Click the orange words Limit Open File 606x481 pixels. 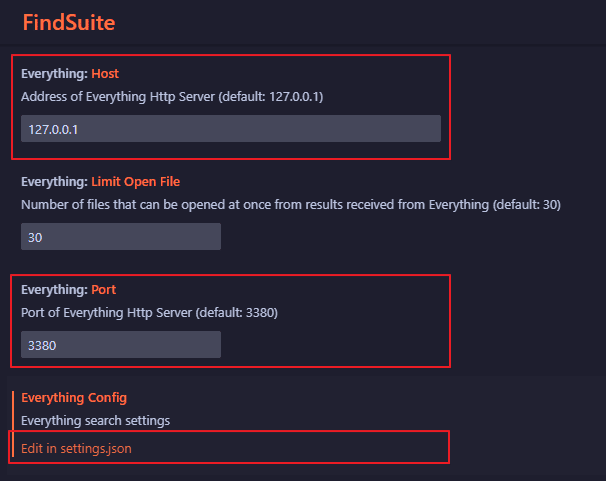coord(136,182)
